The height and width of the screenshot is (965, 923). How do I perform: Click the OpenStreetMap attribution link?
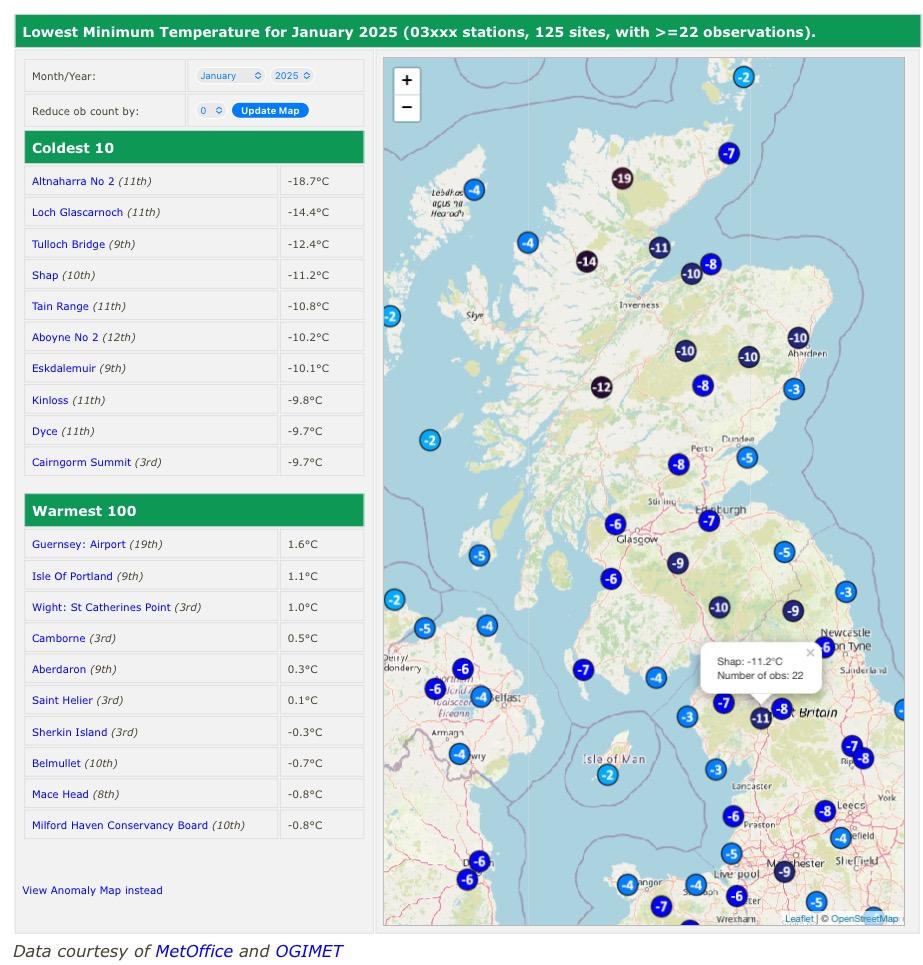point(864,918)
